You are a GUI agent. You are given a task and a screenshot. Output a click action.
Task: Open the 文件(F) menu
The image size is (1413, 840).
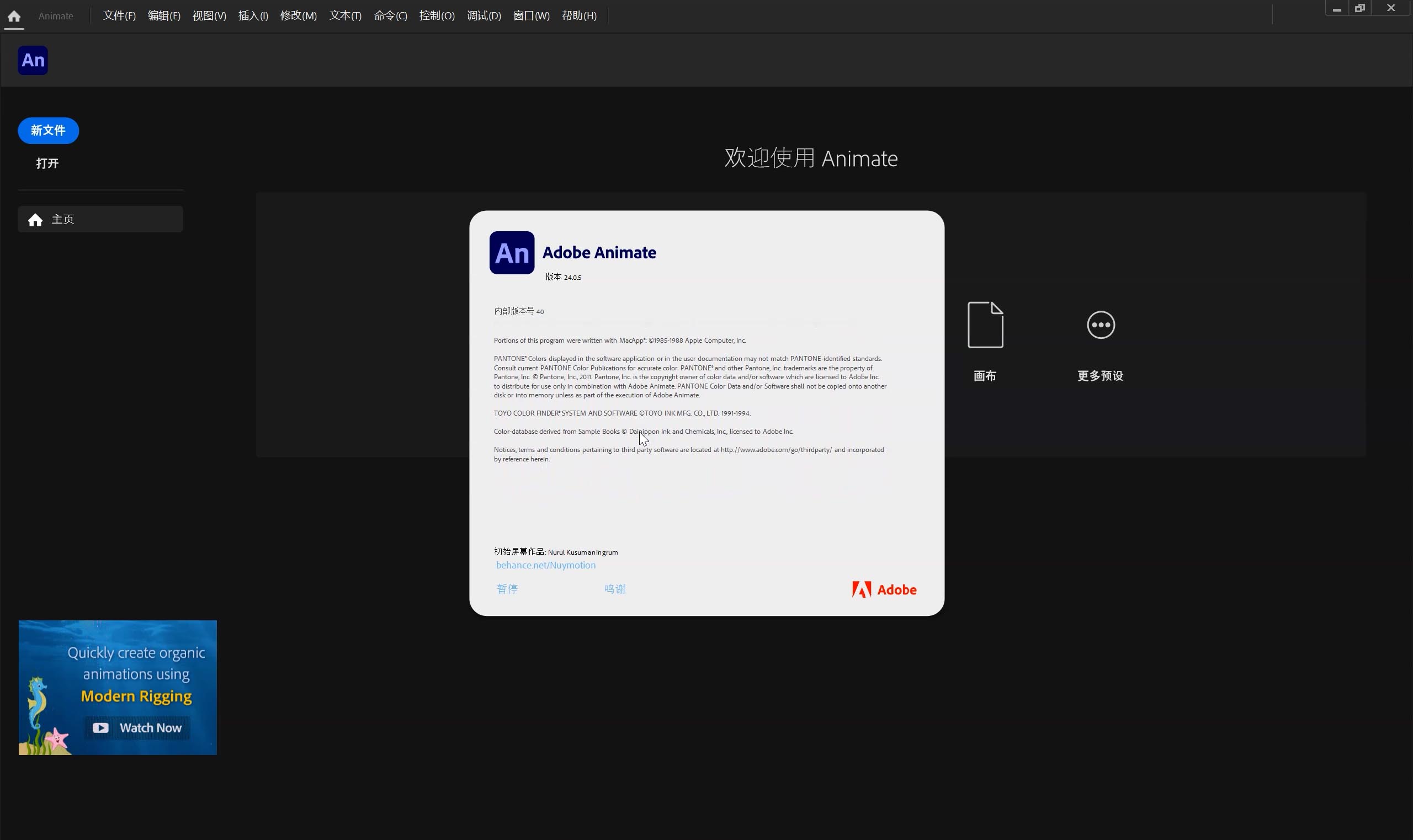tap(119, 16)
